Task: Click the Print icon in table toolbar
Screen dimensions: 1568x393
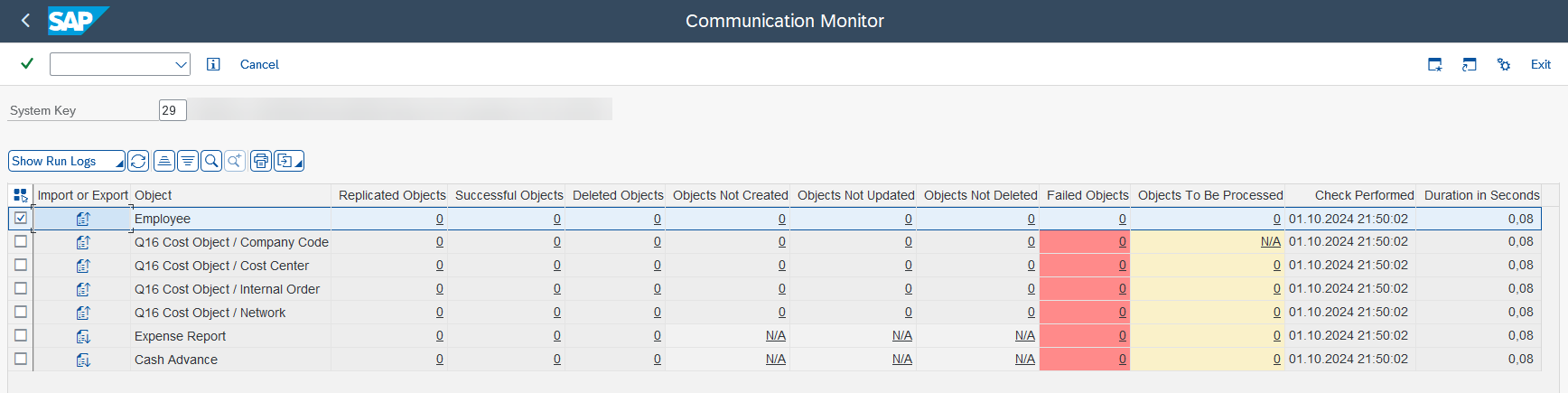Action: [261, 161]
